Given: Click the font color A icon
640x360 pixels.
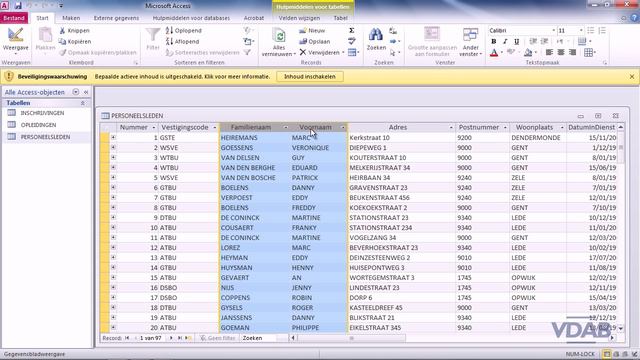Looking at the screenshot, I should (x=494, y=53).
